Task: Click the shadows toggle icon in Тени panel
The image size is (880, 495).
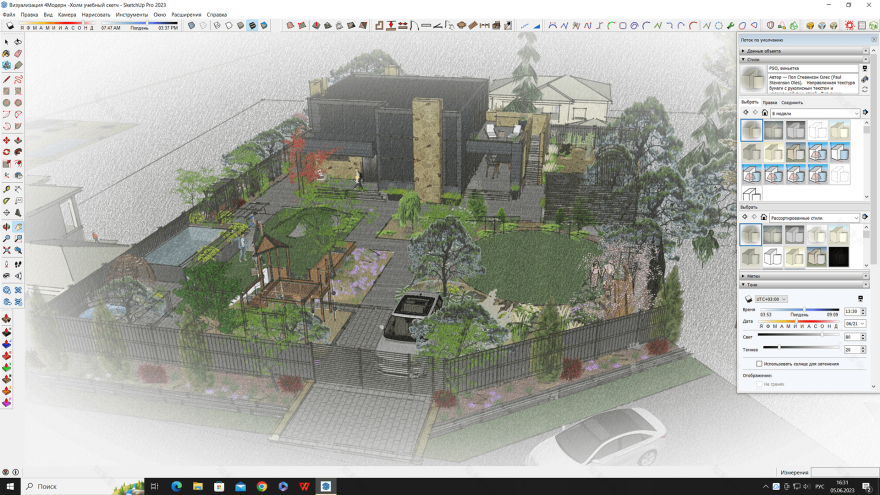Action: 748,299
